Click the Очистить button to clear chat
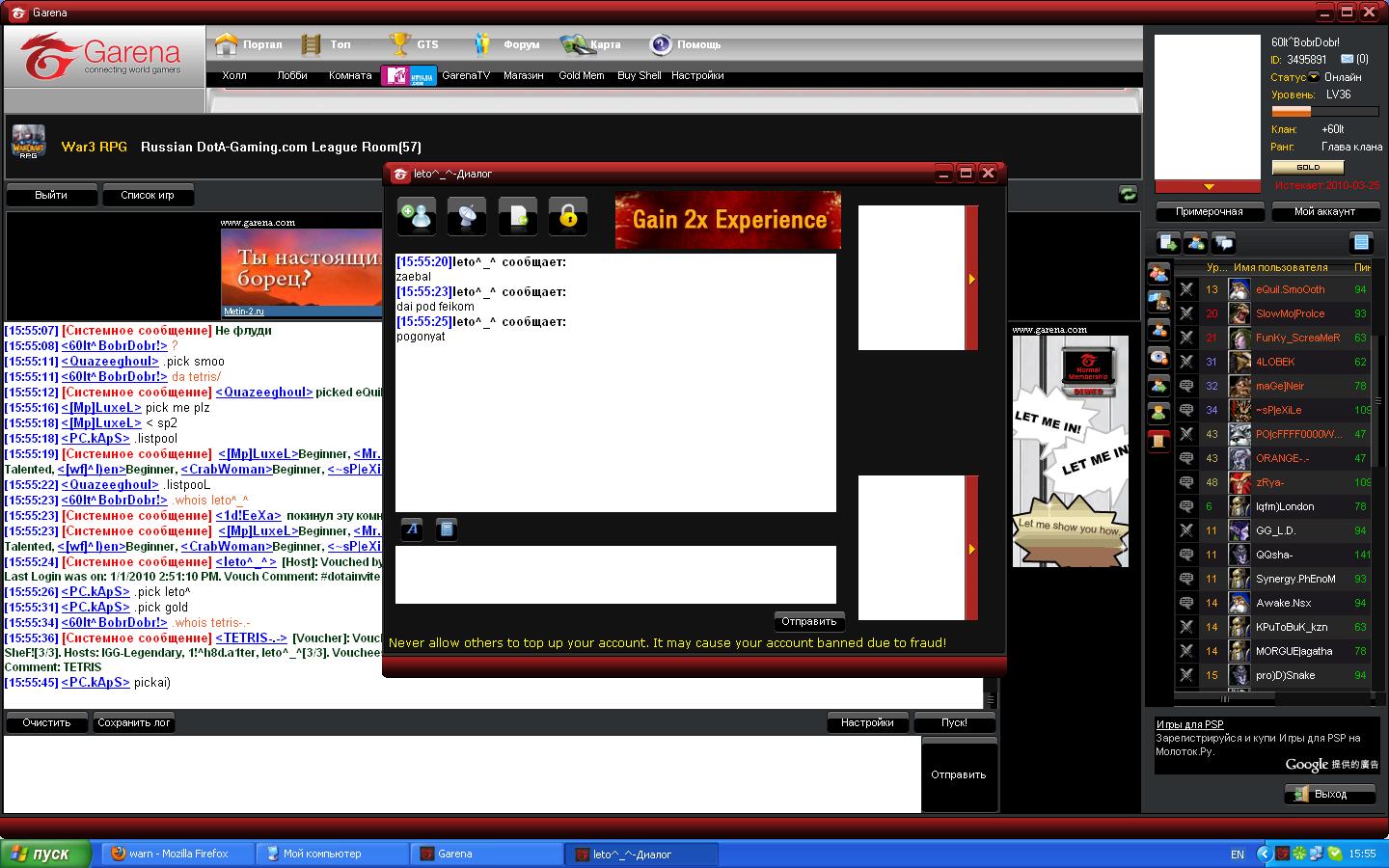1389x868 pixels. pos(46,722)
